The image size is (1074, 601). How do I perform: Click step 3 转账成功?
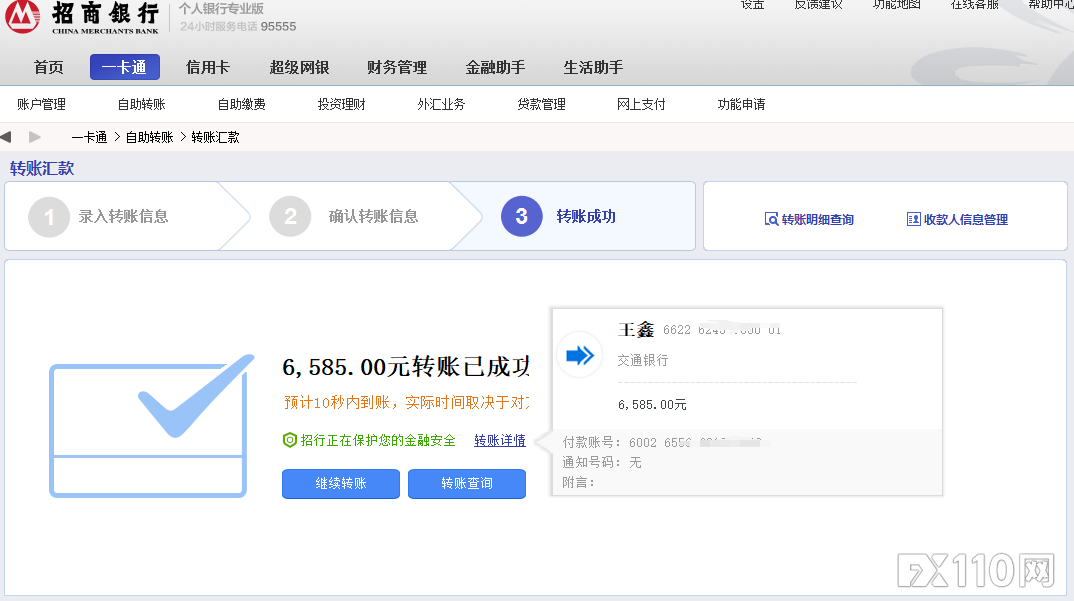tap(559, 217)
